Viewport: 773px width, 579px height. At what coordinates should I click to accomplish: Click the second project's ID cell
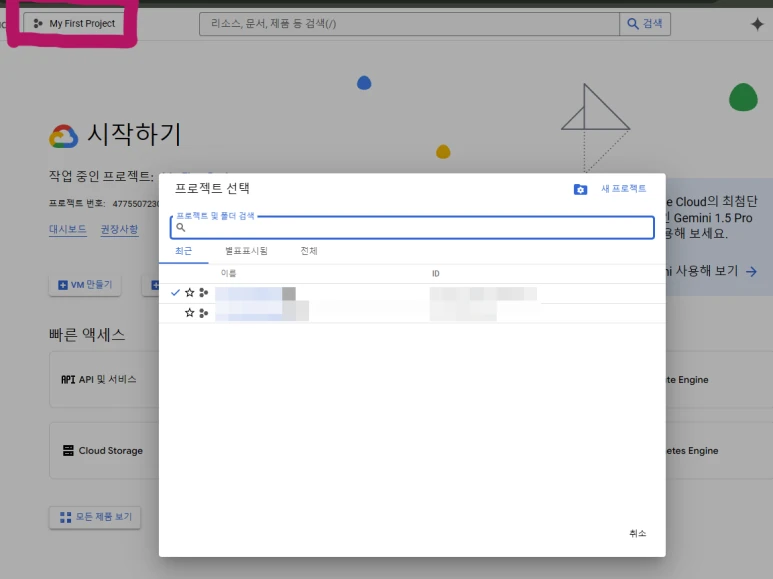pos(463,312)
